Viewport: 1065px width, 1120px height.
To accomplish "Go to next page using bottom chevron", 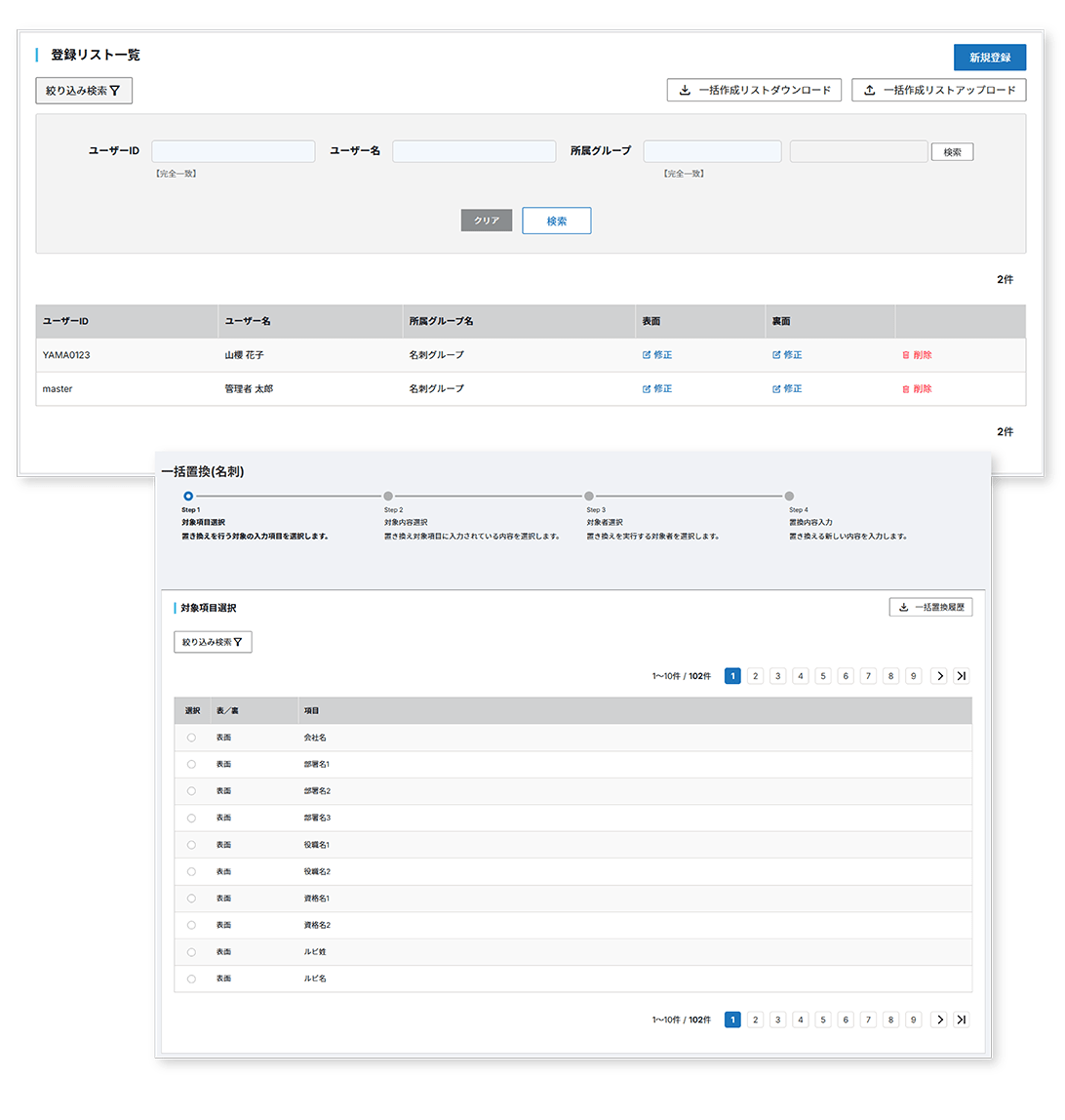I will click(x=939, y=1020).
